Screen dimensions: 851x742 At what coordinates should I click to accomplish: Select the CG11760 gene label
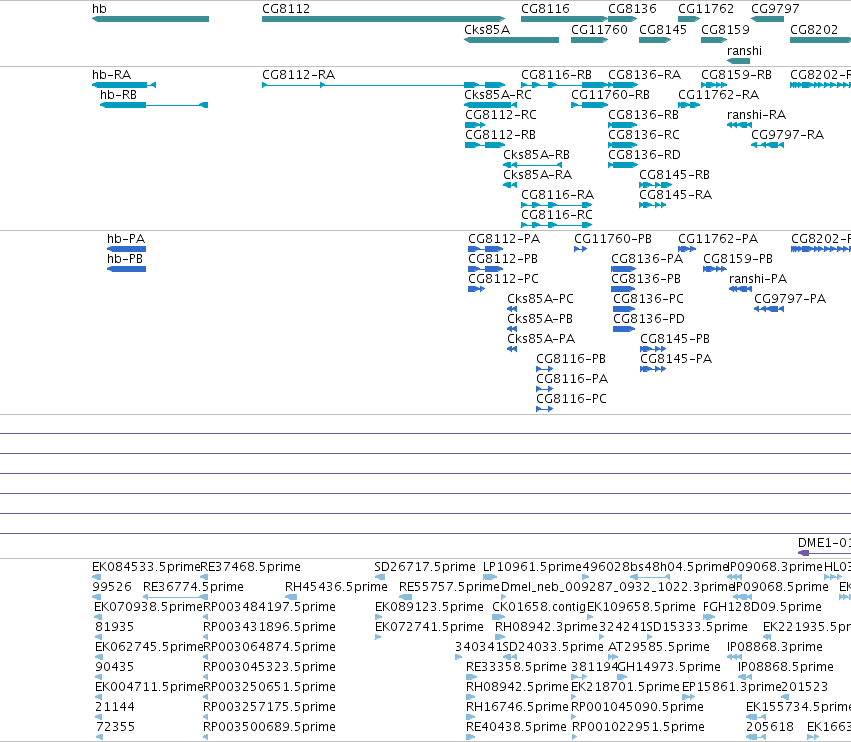click(599, 30)
